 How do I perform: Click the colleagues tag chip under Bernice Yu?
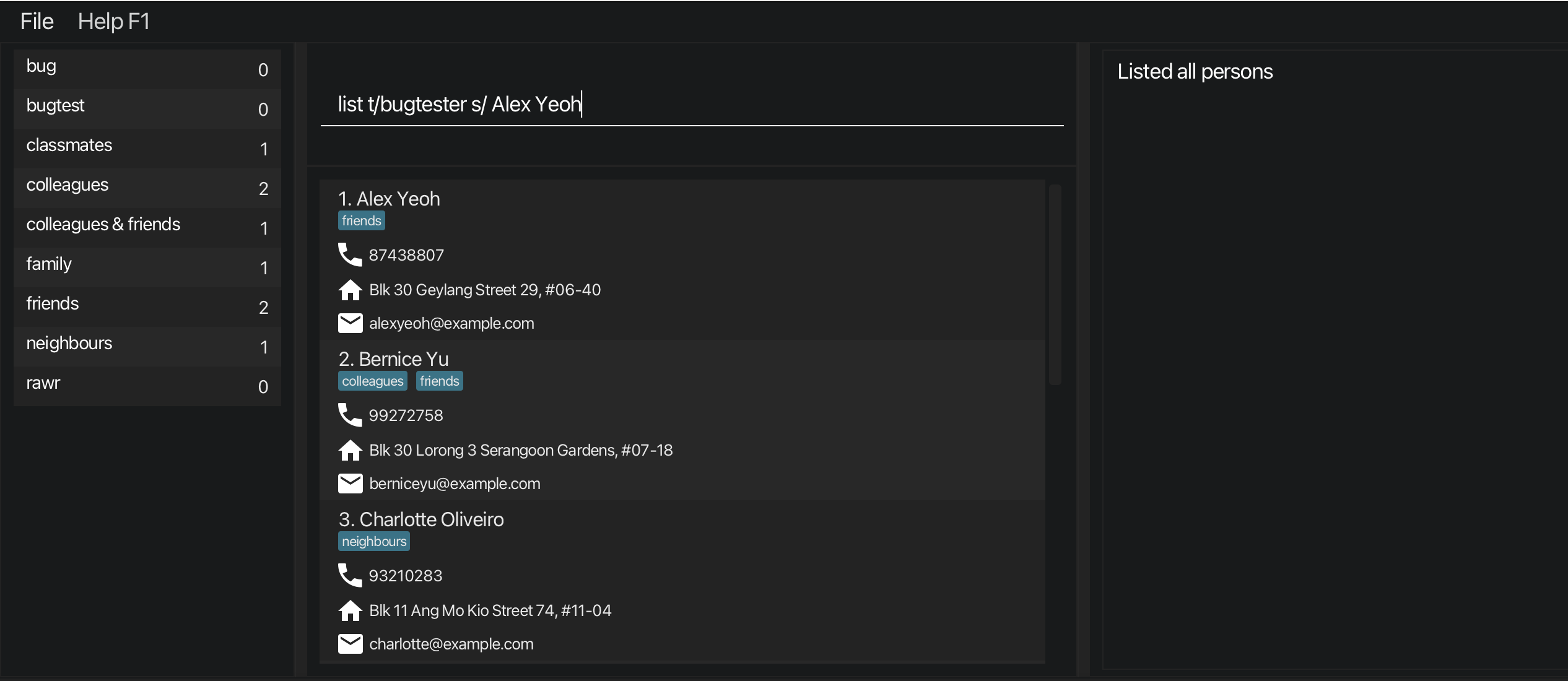pyautogui.click(x=372, y=381)
